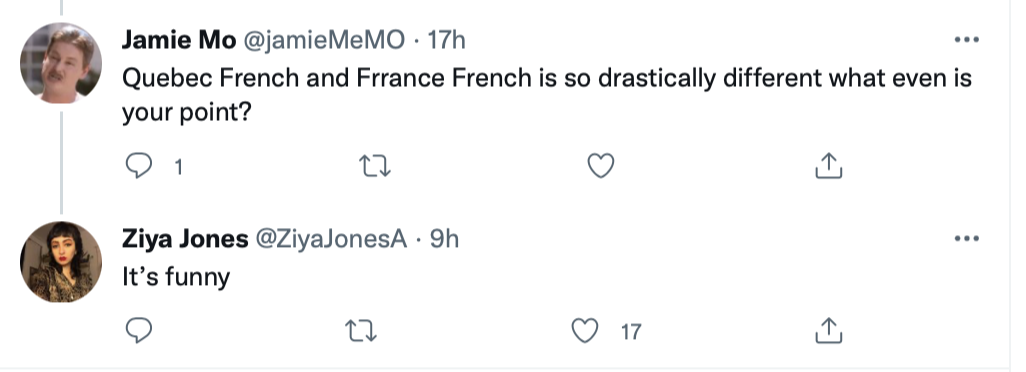Open the tweet text about Quebec French
Viewport: 1026px width, 372px height.
click(x=547, y=96)
